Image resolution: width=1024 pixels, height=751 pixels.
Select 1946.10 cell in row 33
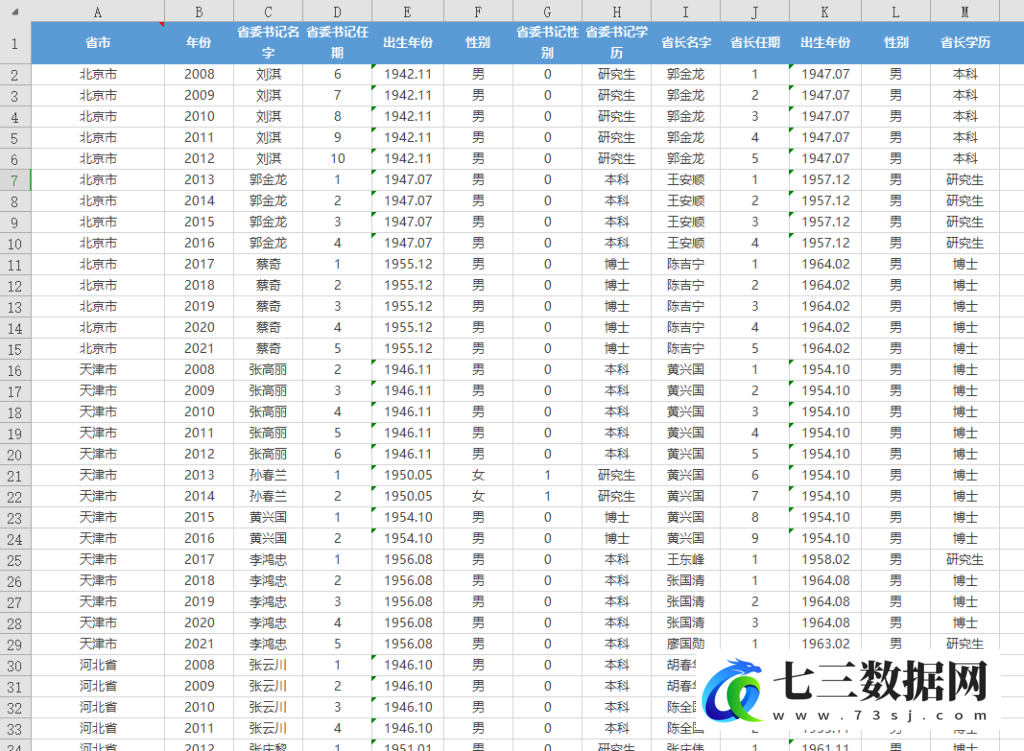(x=408, y=728)
